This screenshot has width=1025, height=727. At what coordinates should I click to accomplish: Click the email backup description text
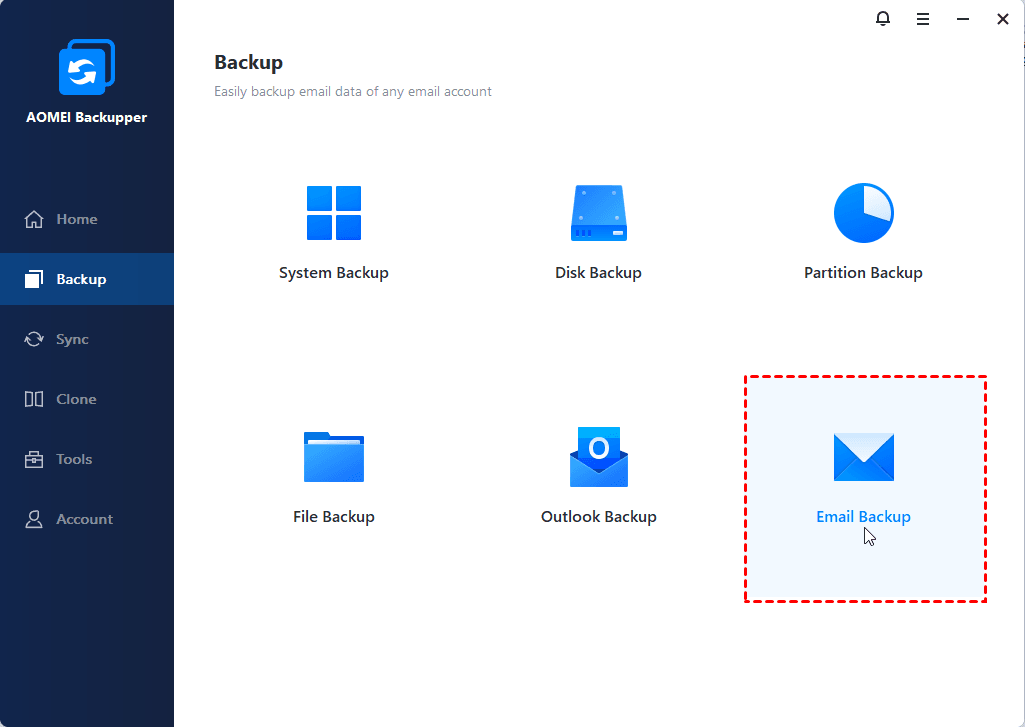tap(353, 91)
